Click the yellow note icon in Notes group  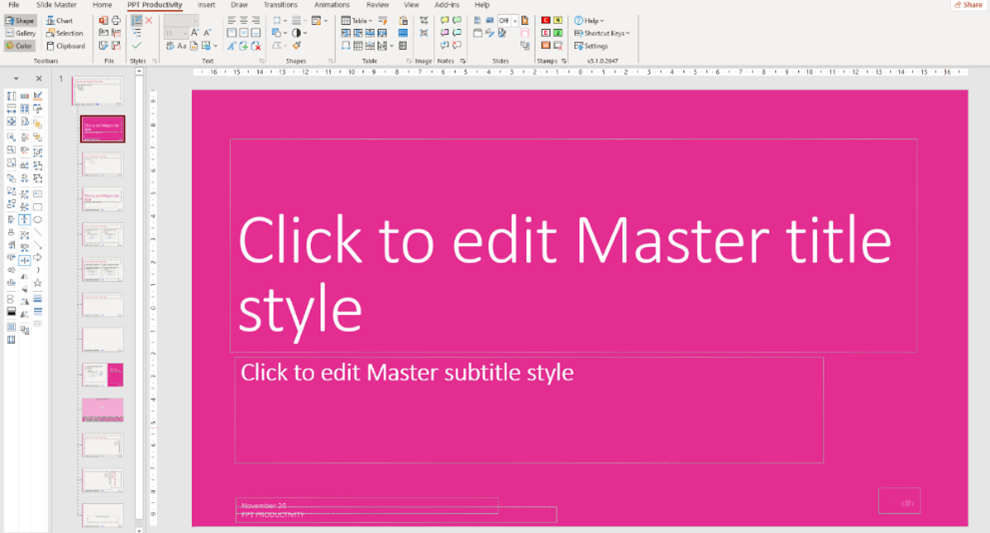(444, 21)
